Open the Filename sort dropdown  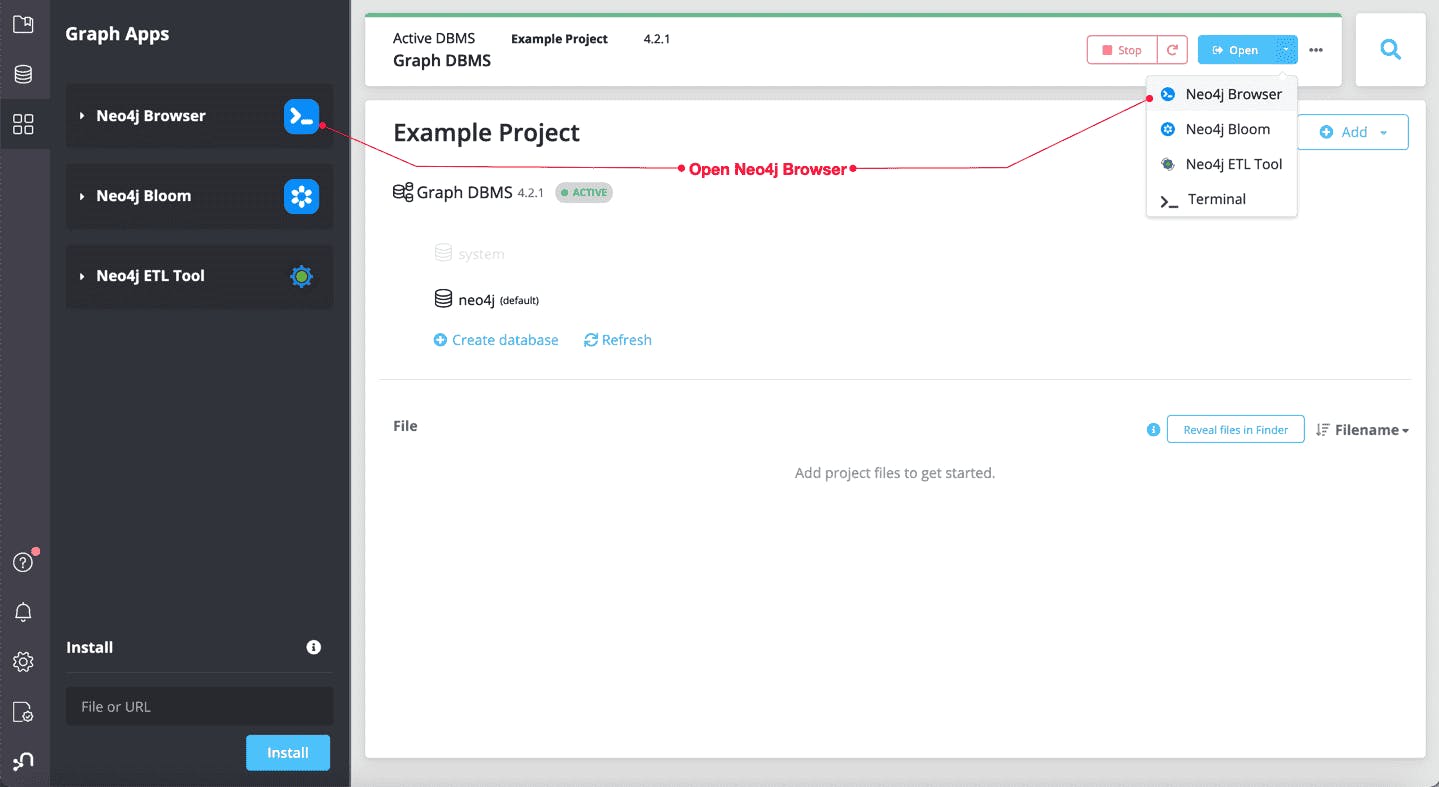click(x=1363, y=430)
